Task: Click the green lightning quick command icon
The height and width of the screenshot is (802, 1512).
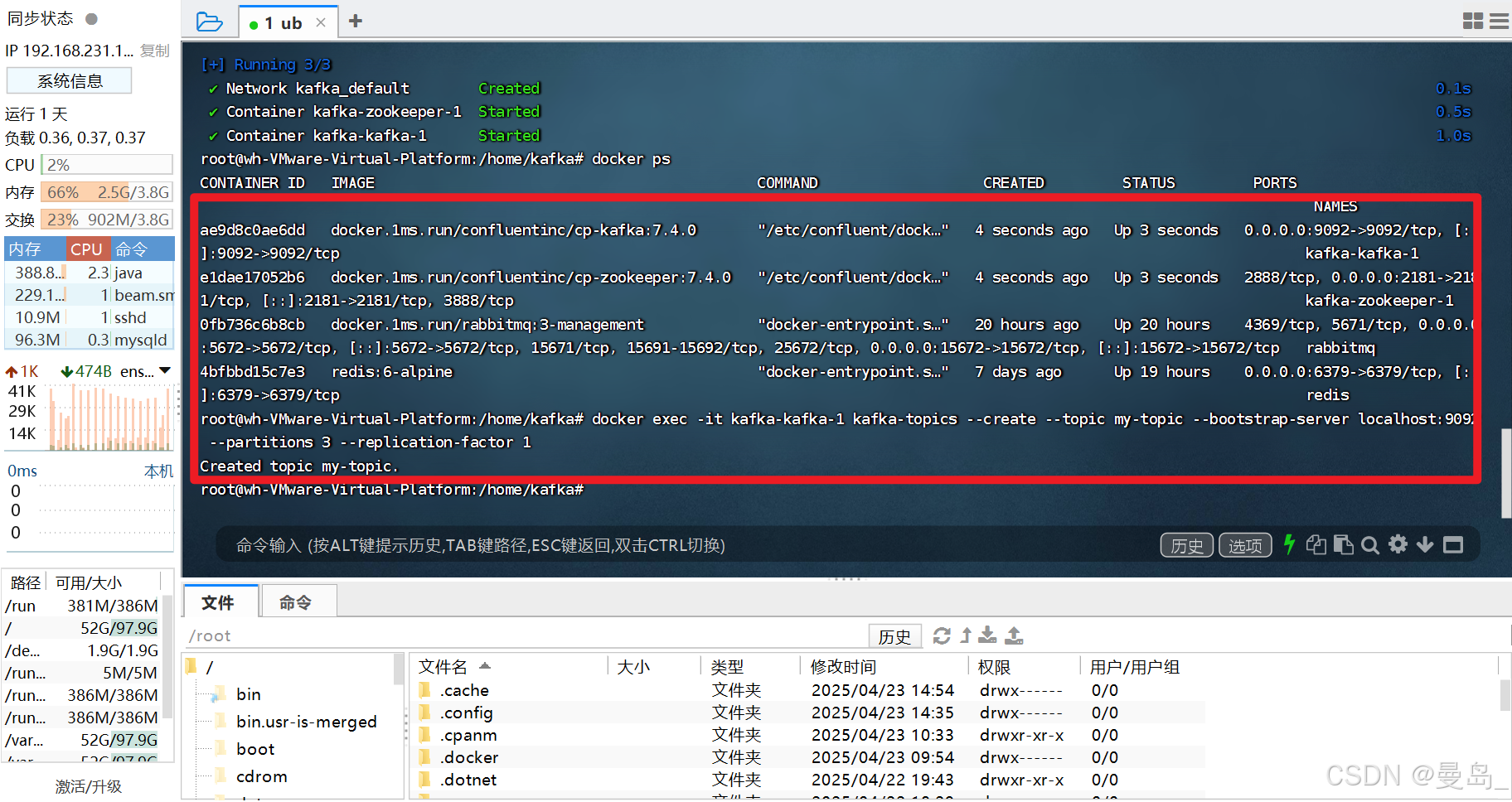Action: click(x=1289, y=544)
